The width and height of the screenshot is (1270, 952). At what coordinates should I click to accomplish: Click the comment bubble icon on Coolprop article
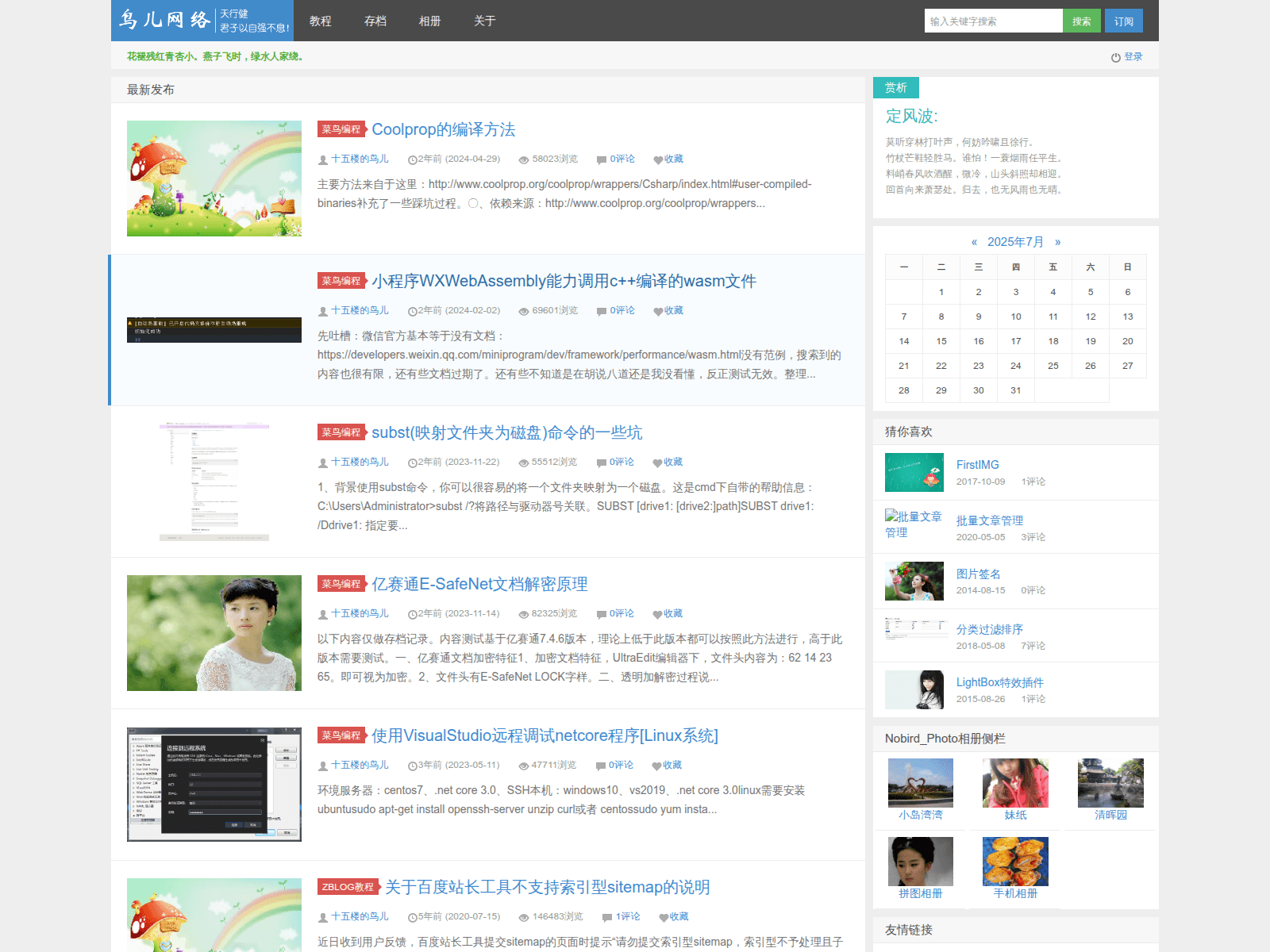[x=602, y=159]
